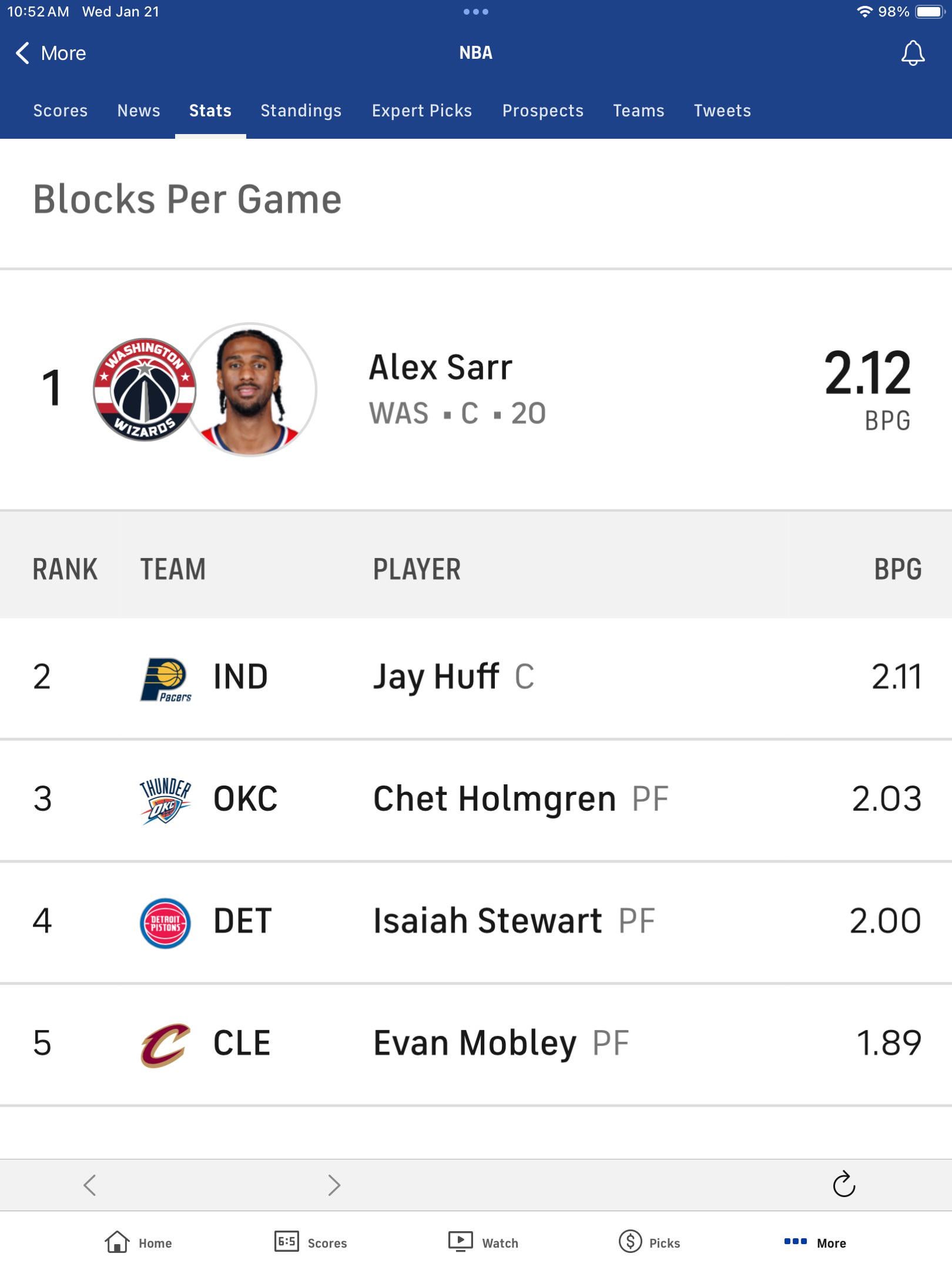Switch to the Expert Picks tab
The image size is (952, 1270).
pyautogui.click(x=422, y=111)
